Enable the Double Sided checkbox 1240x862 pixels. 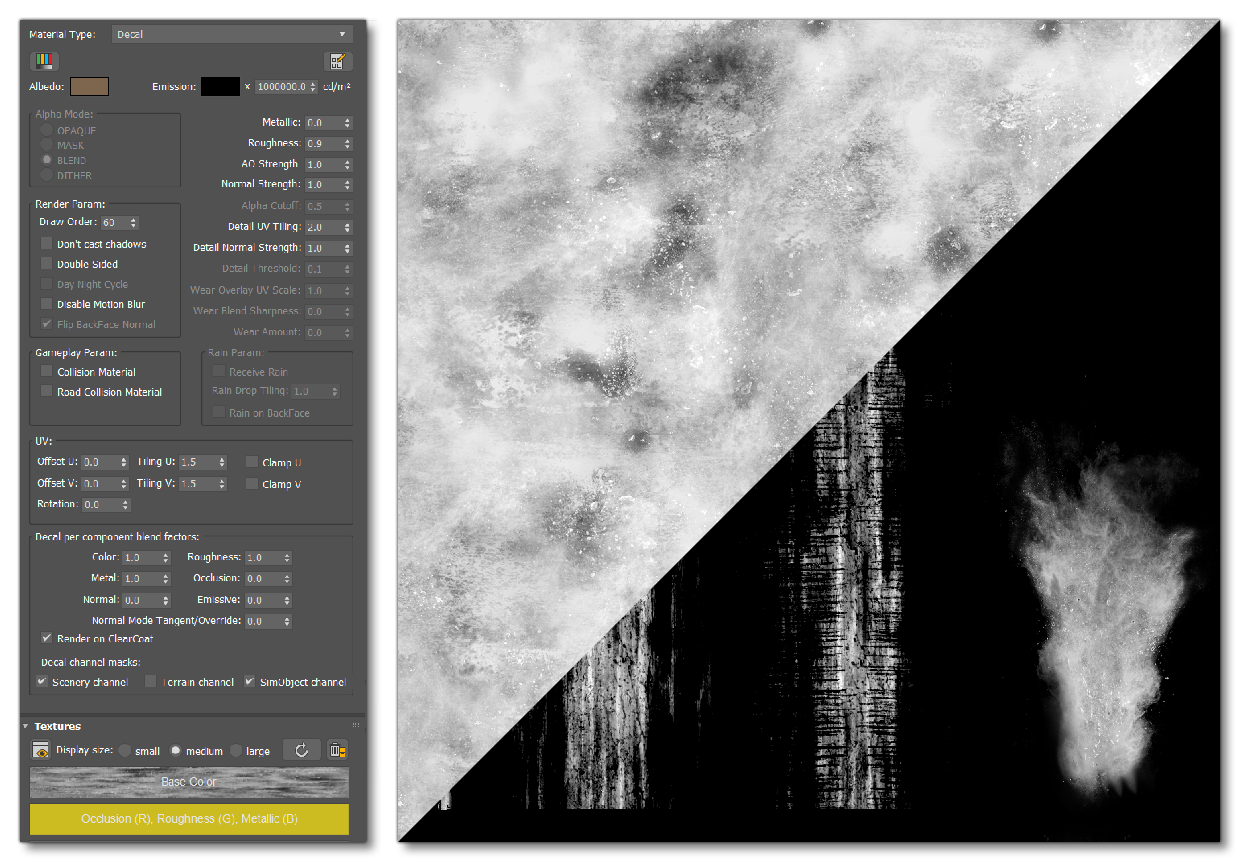[x=45, y=263]
